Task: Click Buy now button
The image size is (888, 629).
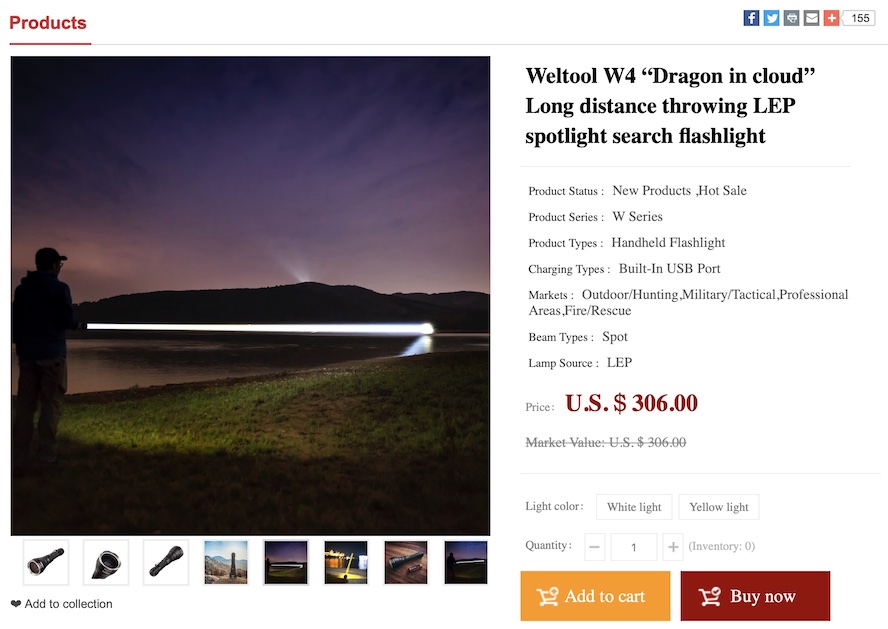Action: [x=755, y=596]
